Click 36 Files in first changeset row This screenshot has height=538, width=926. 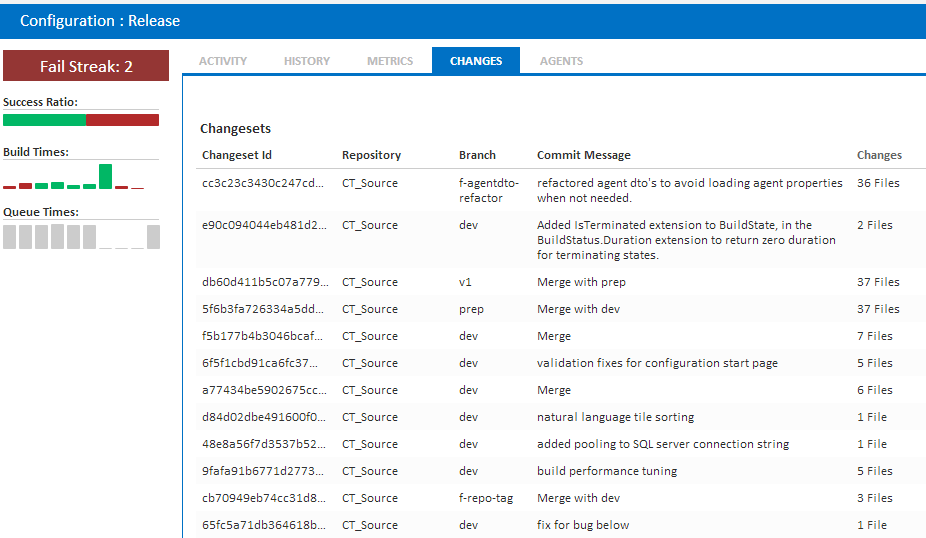(x=878, y=183)
